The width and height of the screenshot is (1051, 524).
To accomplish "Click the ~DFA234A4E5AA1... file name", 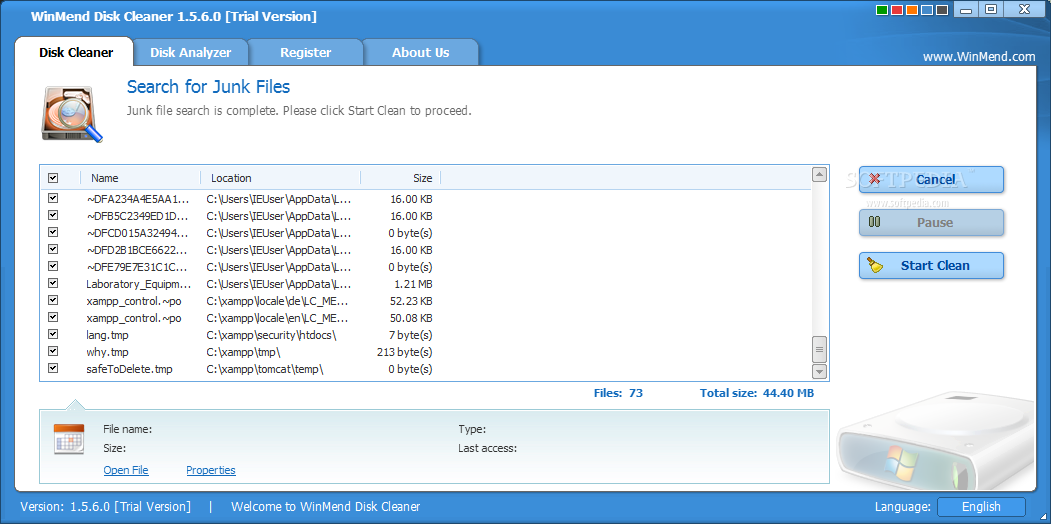I will coord(139,199).
